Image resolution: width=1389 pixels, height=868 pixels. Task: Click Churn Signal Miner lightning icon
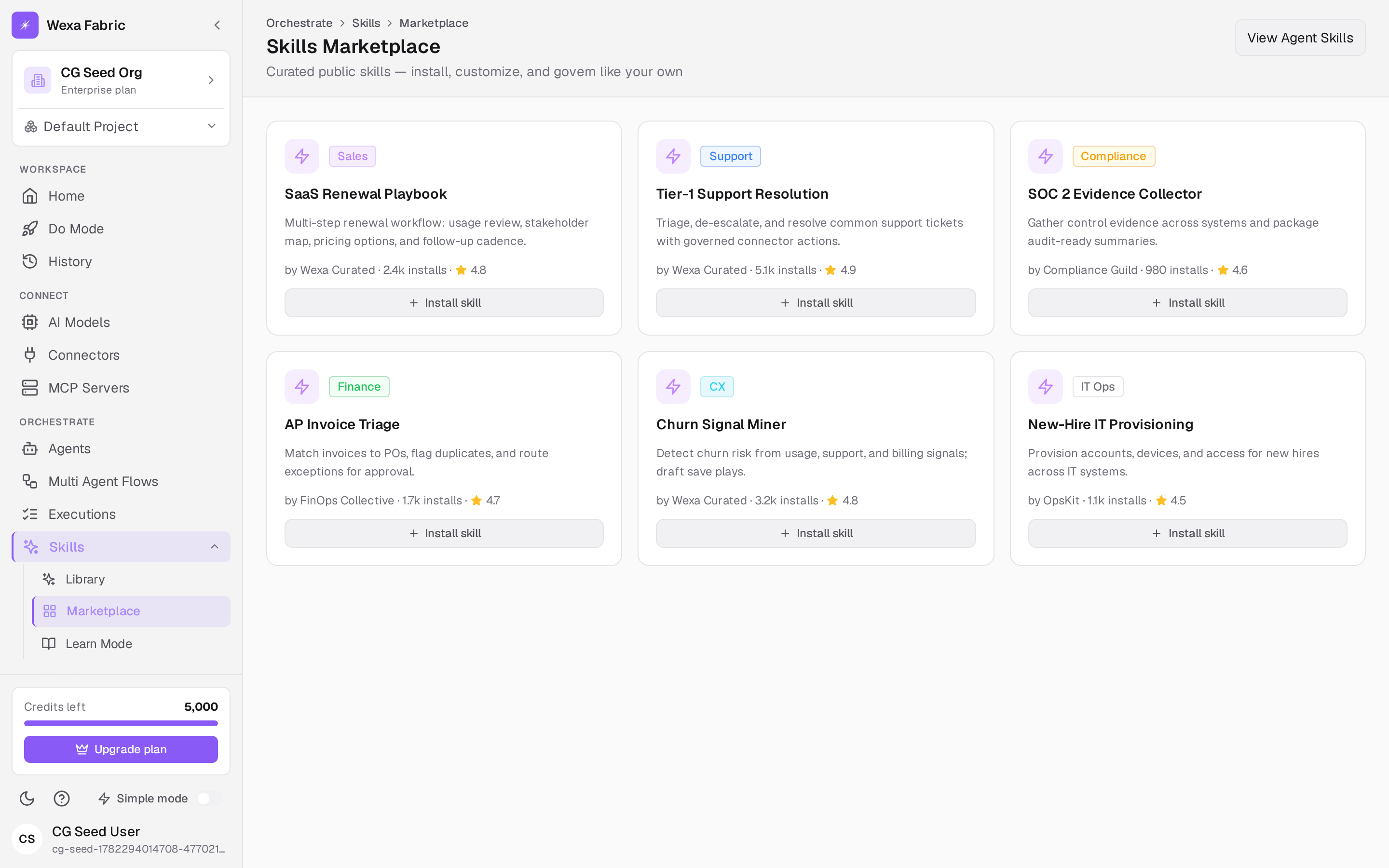[673, 386]
